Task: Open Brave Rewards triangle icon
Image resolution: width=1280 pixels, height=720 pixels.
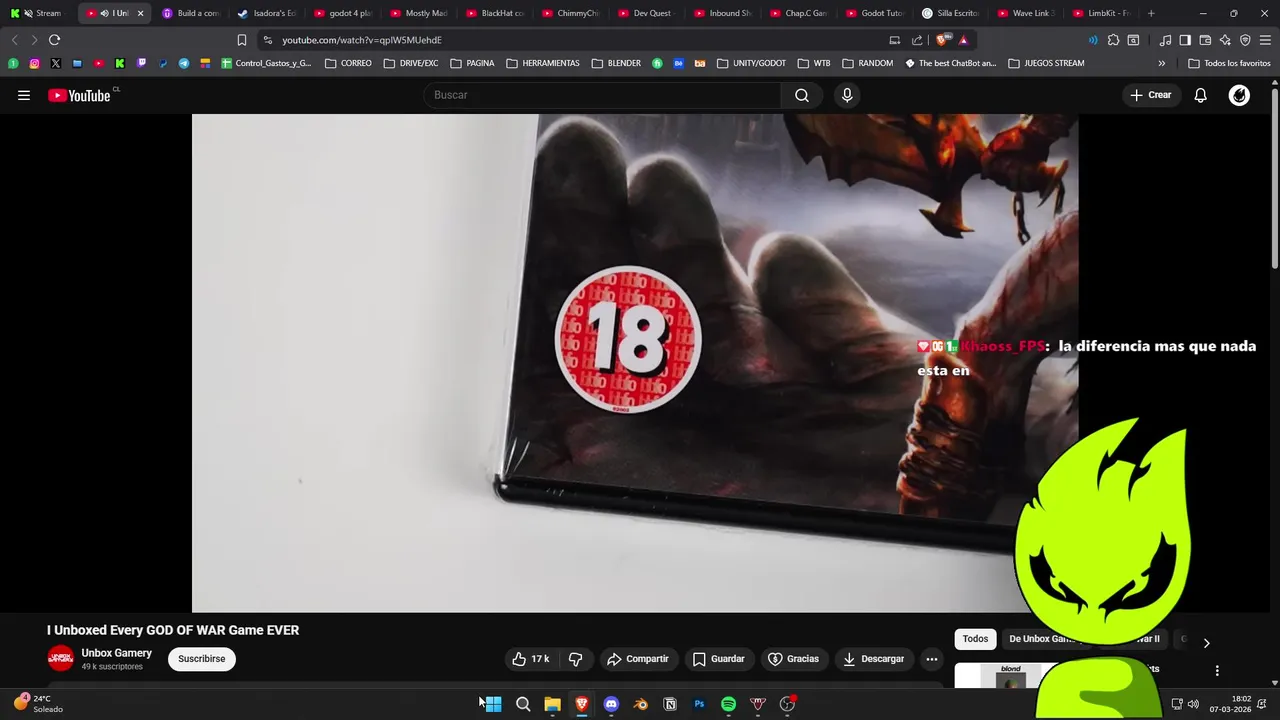Action: [x=963, y=40]
